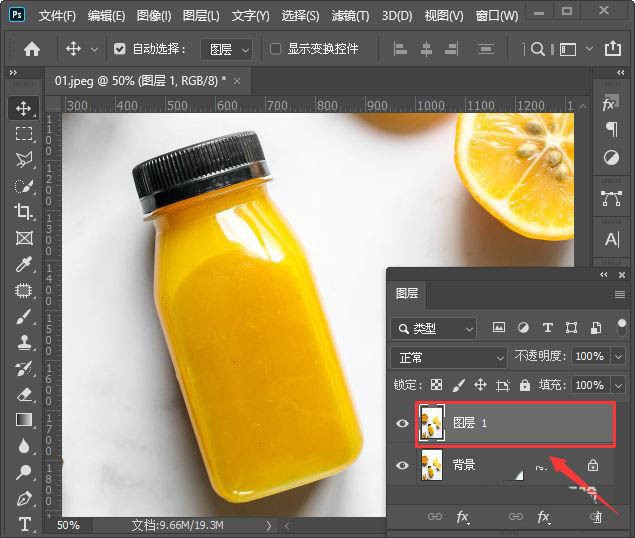Select the Polygonal Lasso tool

tap(23, 160)
